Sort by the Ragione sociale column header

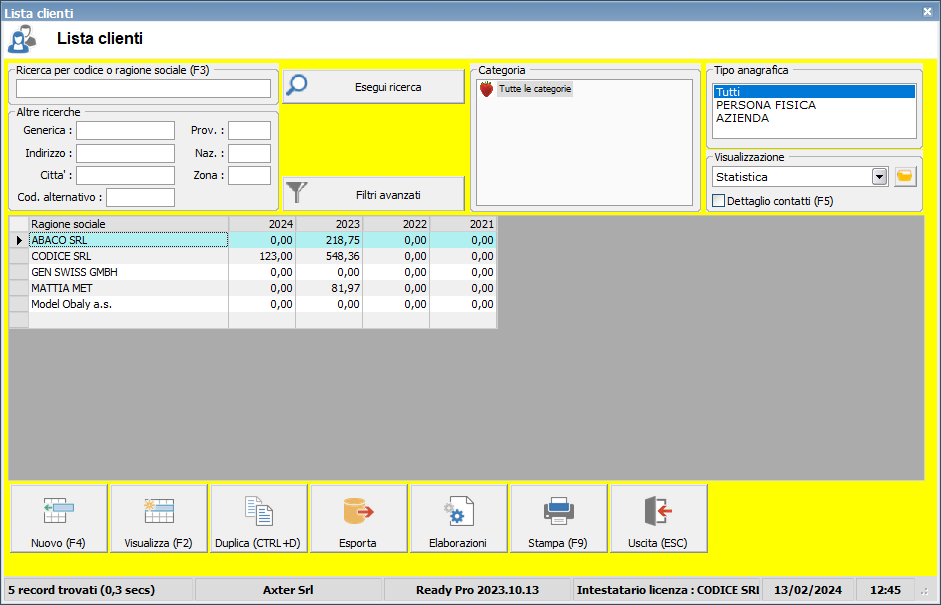tap(128, 224)
